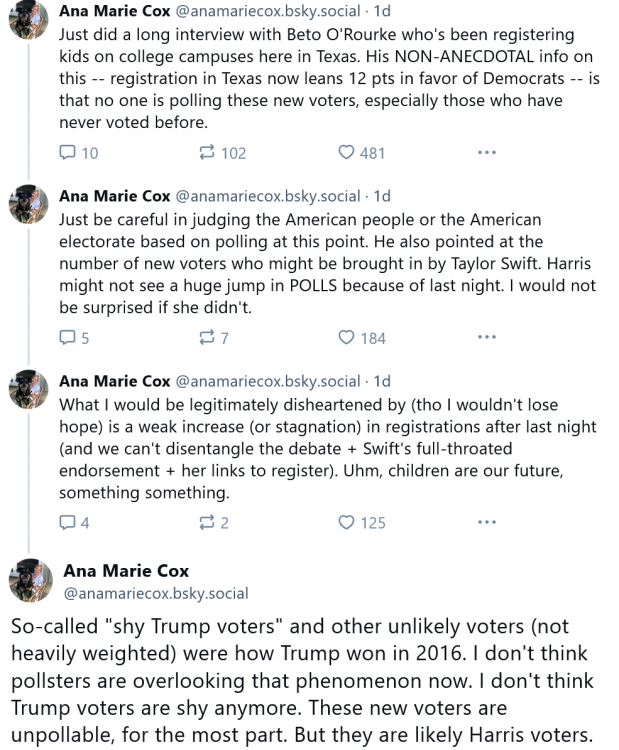This screenshot has width=619, height=750.
Task: Open more options on third post
Action: (487, 522)
